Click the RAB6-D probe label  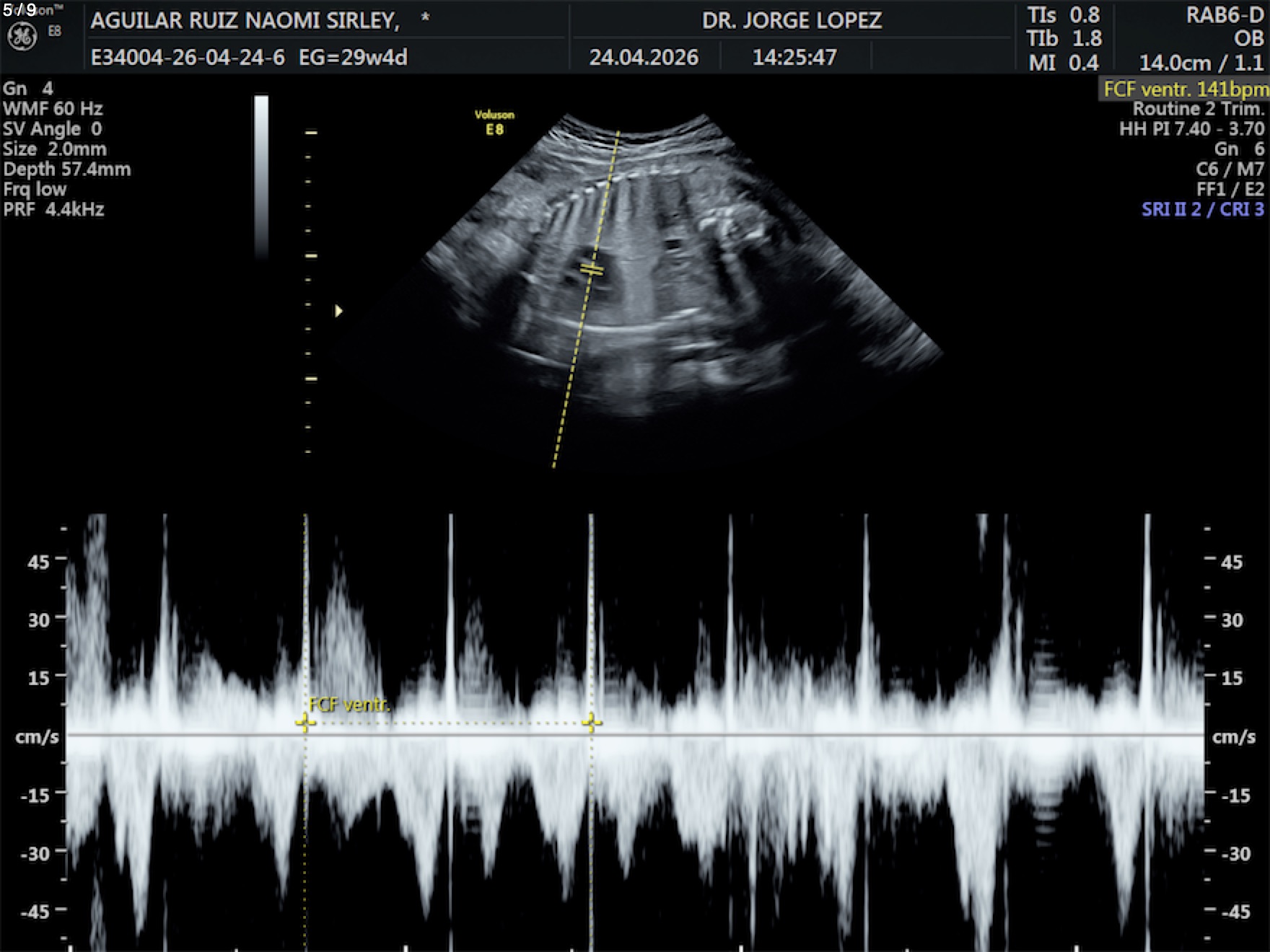(1225, 15)
